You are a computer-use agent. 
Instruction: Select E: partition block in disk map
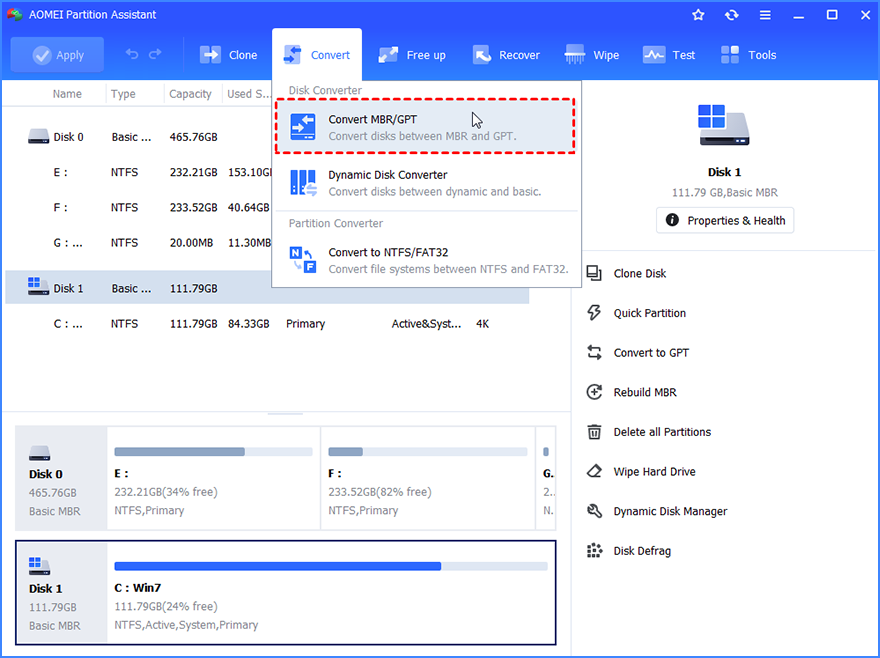point(213,478)
